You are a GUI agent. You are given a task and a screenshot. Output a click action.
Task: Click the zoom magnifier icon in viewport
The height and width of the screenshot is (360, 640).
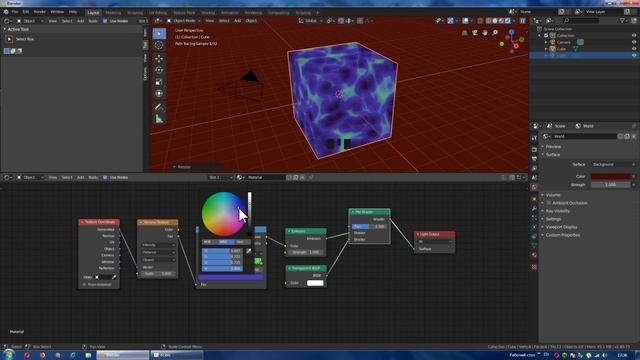(495, 33)
